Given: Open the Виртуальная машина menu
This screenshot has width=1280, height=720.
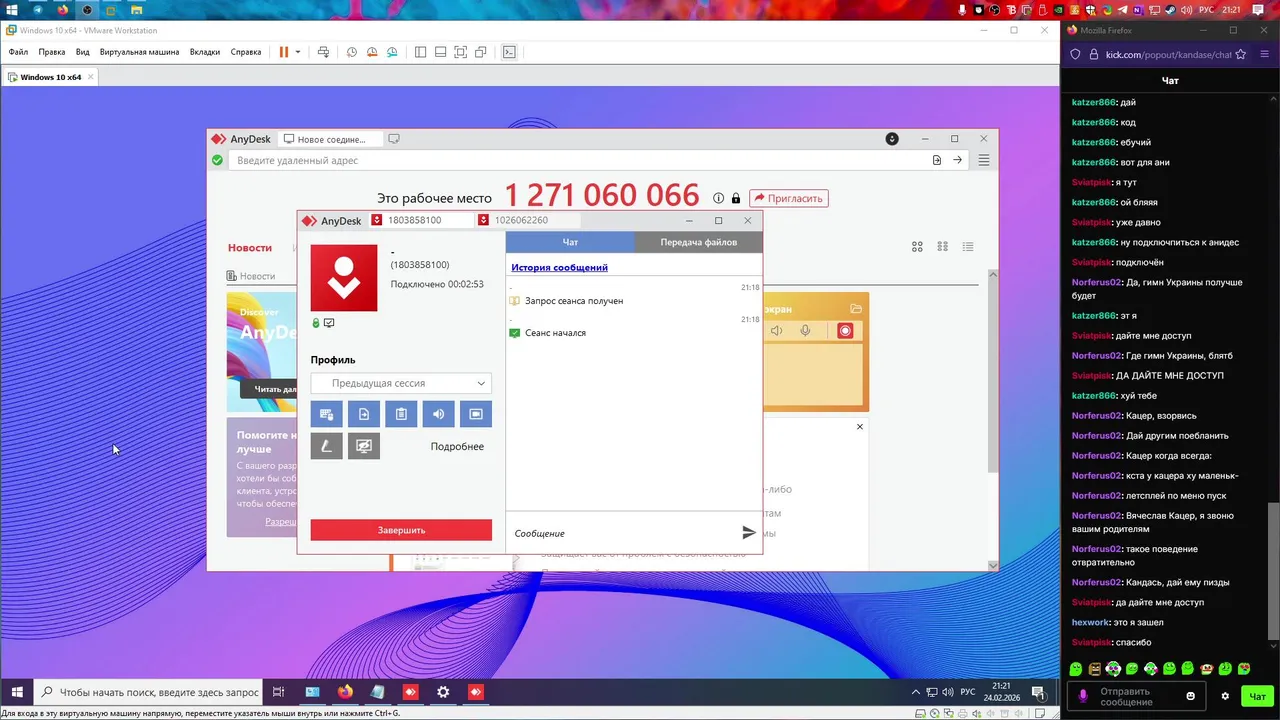Looking at the screenshot, I should (139, 52).
